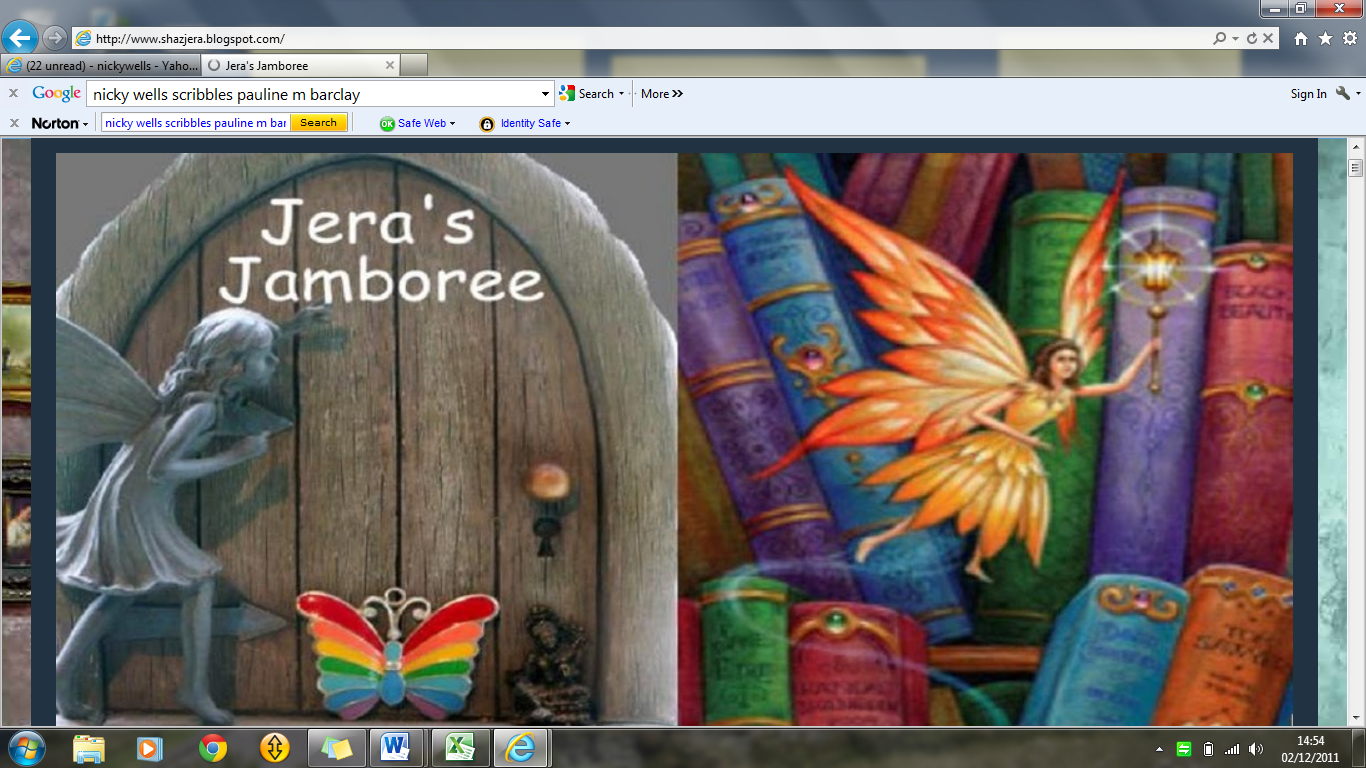Click Sign In on the Google toolbar
1366x768 pixels.
click(1308, 94)
